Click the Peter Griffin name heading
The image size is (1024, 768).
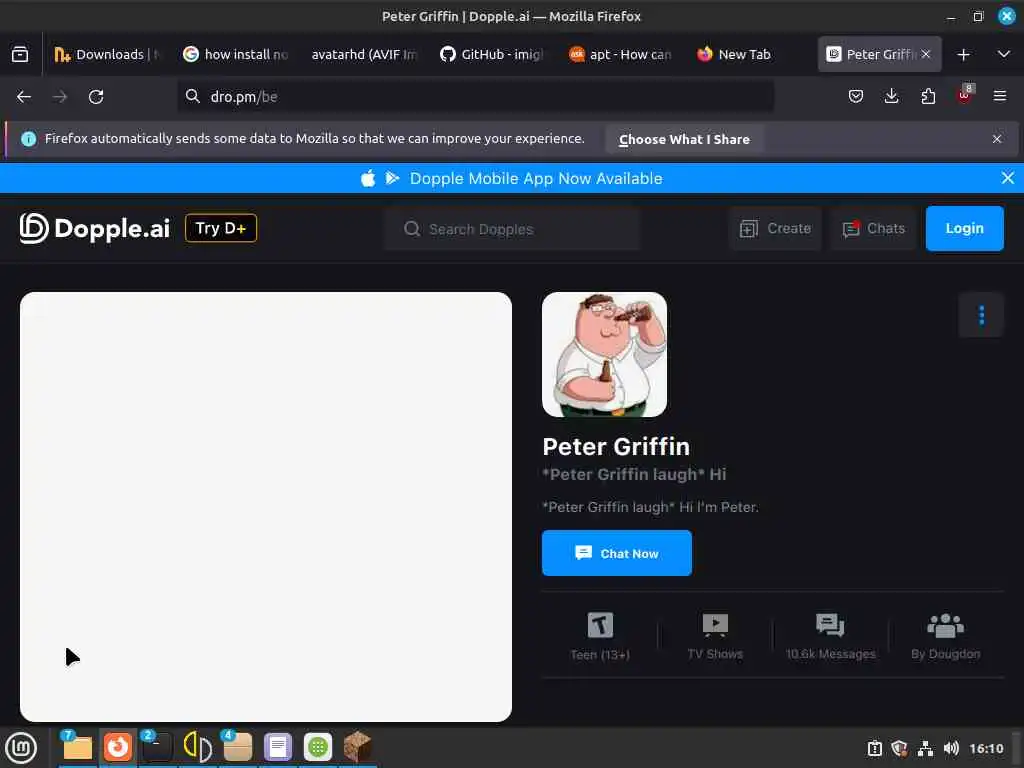pyautogui.click(x=616, y=447)
